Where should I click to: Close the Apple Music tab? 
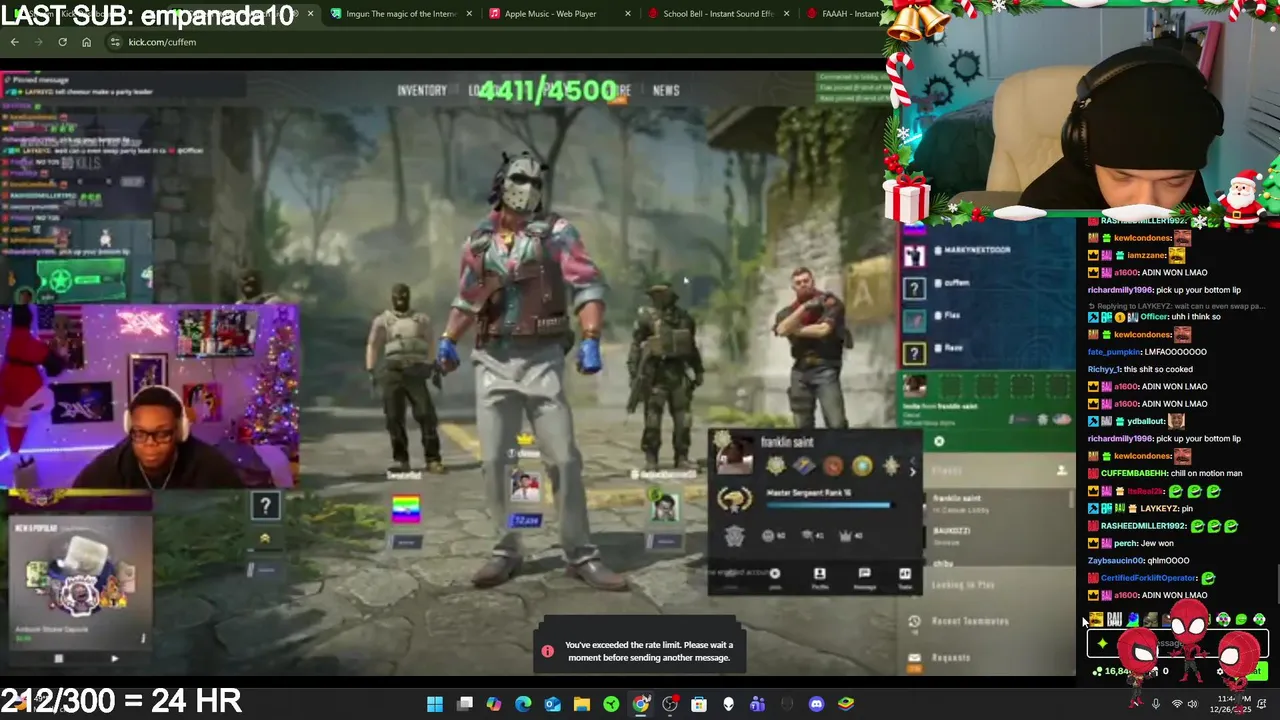[628, 14]
